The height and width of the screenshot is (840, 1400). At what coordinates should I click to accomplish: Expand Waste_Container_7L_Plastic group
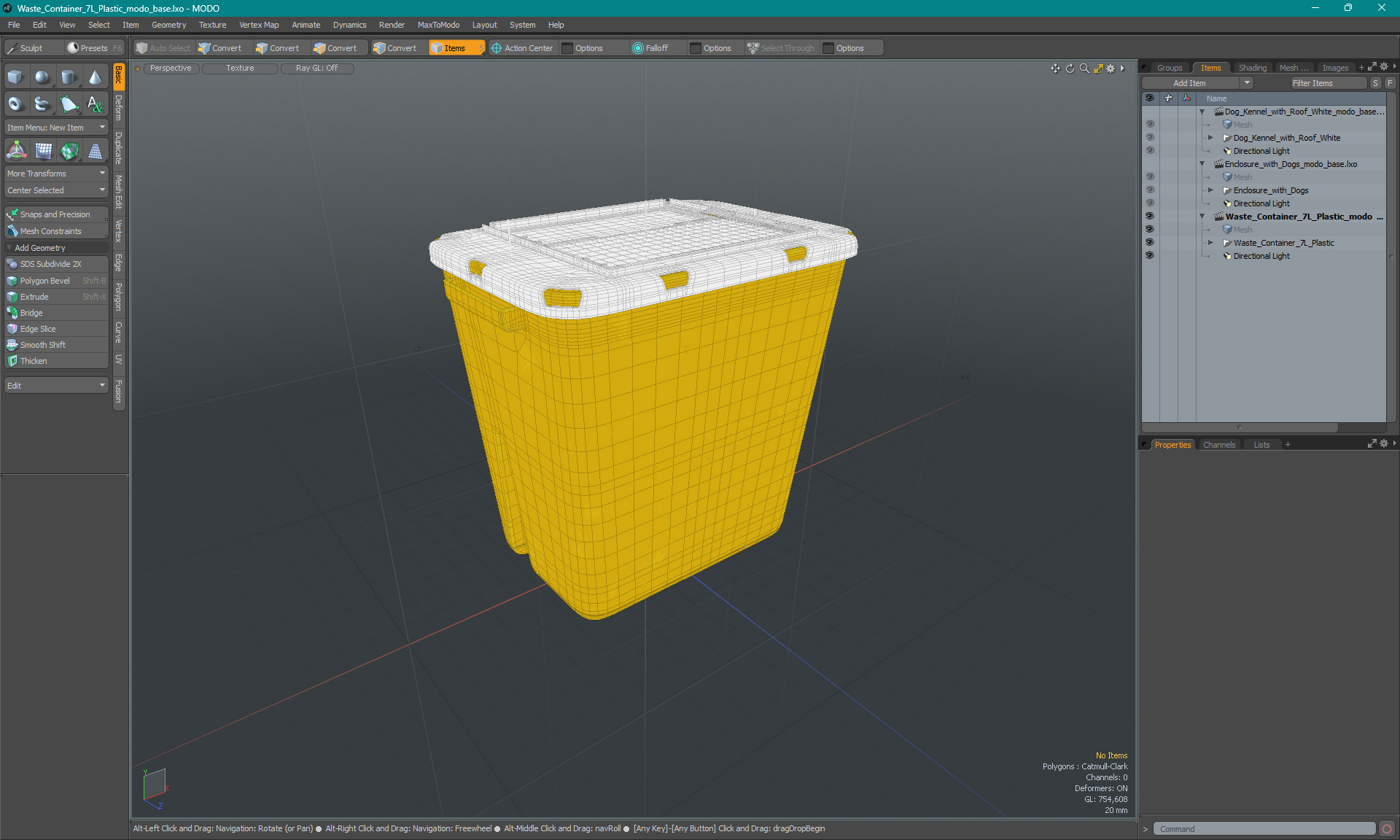click(1211, 243)
